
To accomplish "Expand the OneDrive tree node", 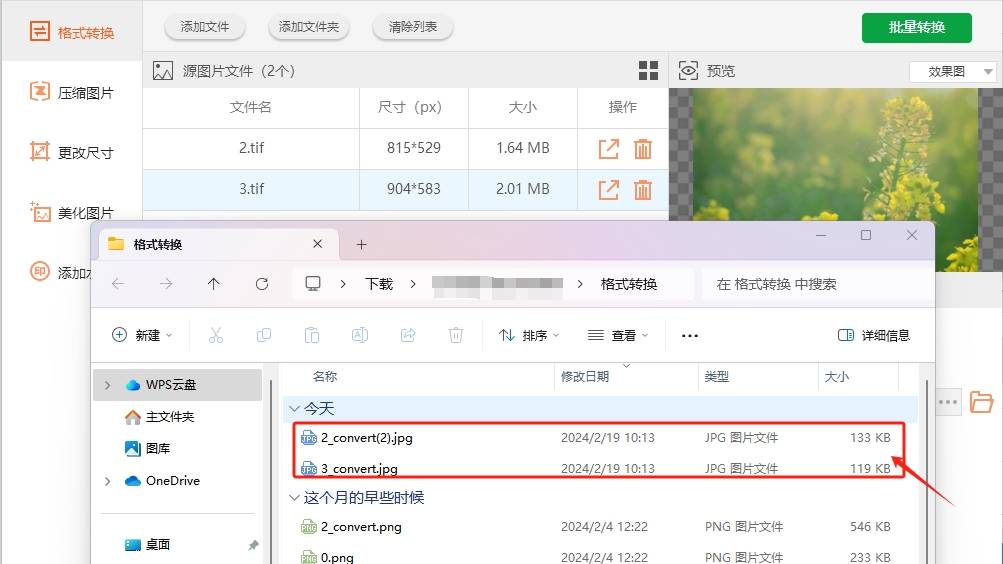I will (107, 481).
